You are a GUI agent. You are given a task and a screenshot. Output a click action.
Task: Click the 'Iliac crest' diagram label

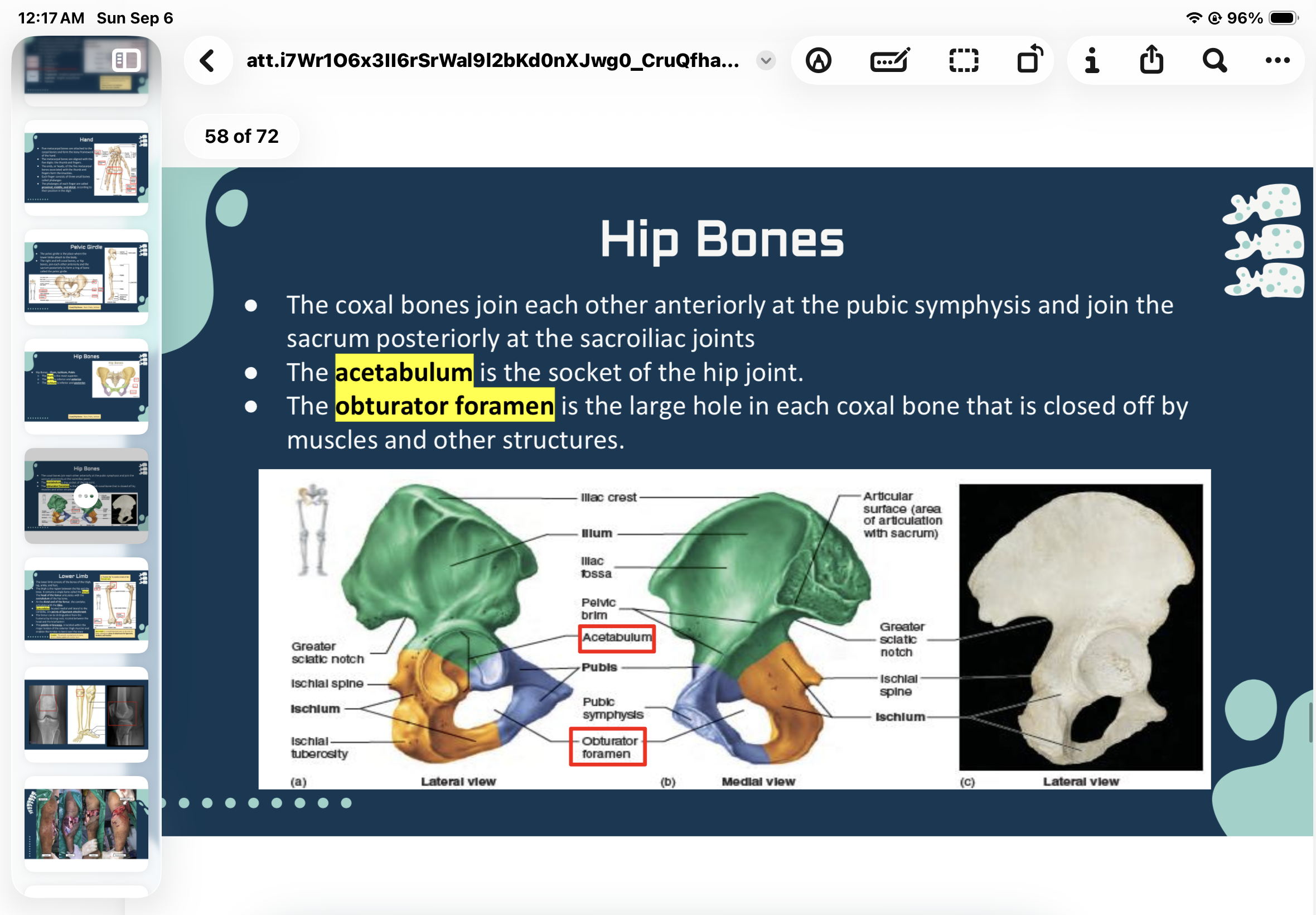(x=608, y=497)
